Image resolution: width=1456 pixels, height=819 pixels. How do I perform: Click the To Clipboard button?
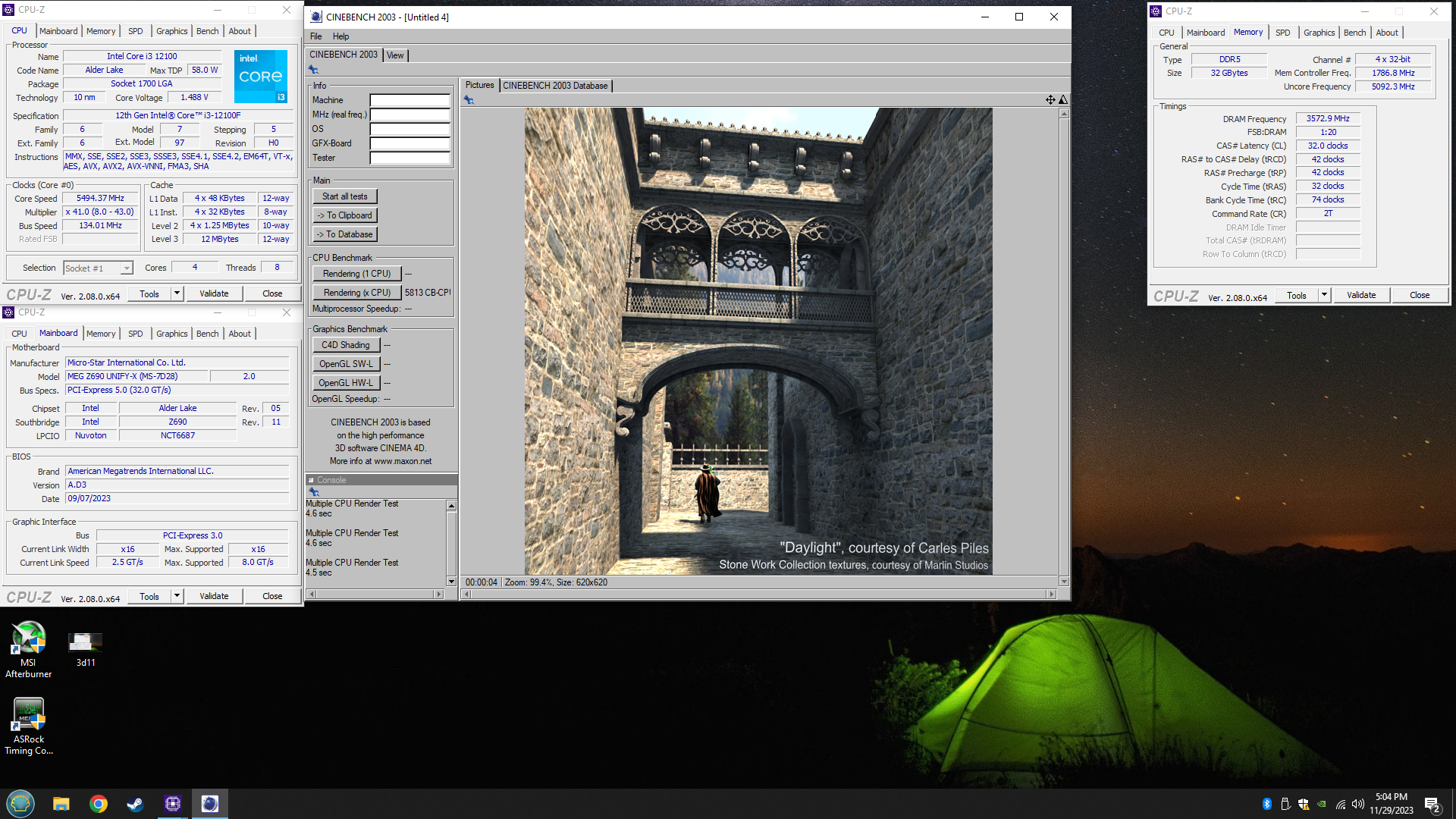click(345, 215)
